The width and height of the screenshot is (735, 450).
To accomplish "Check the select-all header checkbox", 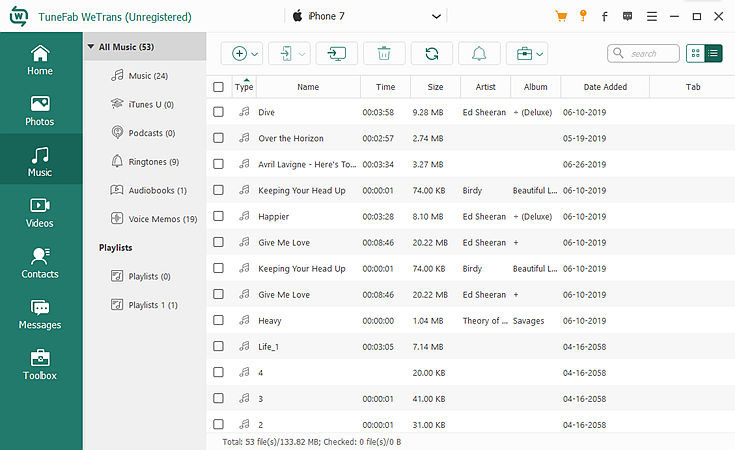I will tap(218, 87).
